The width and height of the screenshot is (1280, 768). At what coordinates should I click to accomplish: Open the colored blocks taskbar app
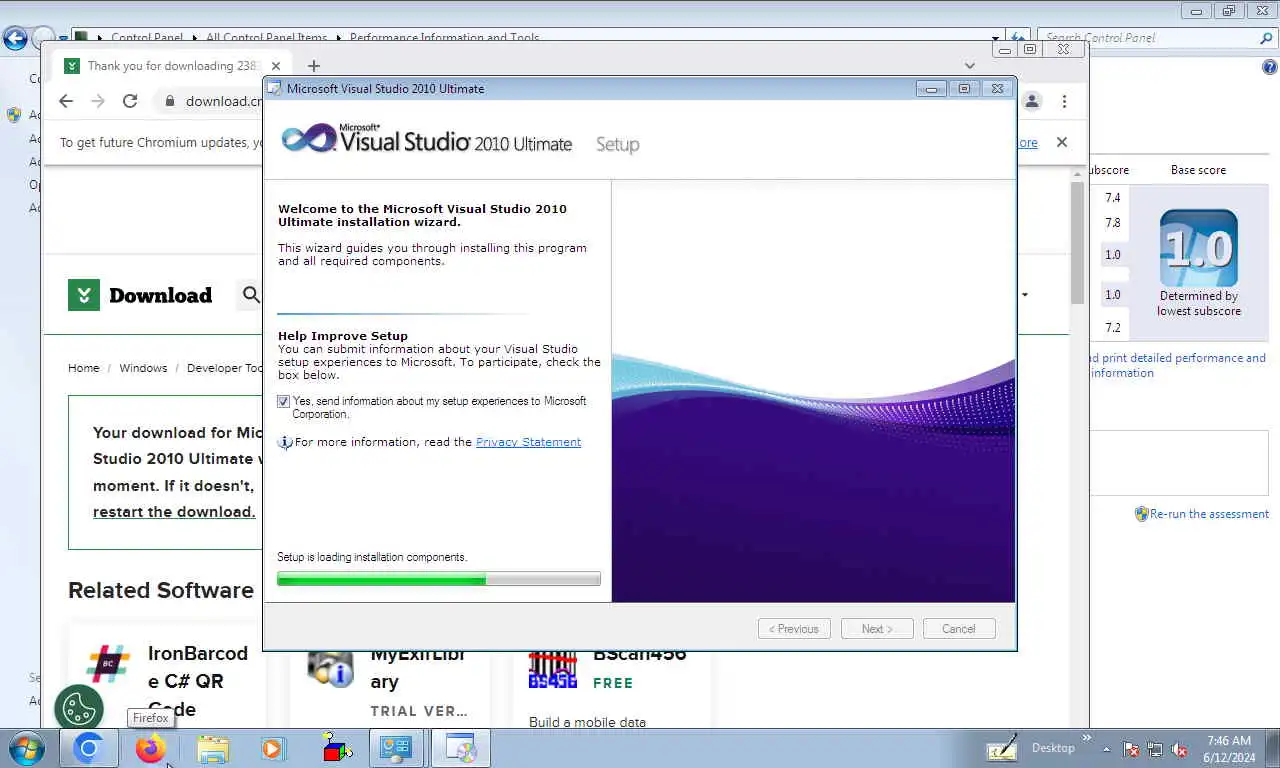coord(336,748)
